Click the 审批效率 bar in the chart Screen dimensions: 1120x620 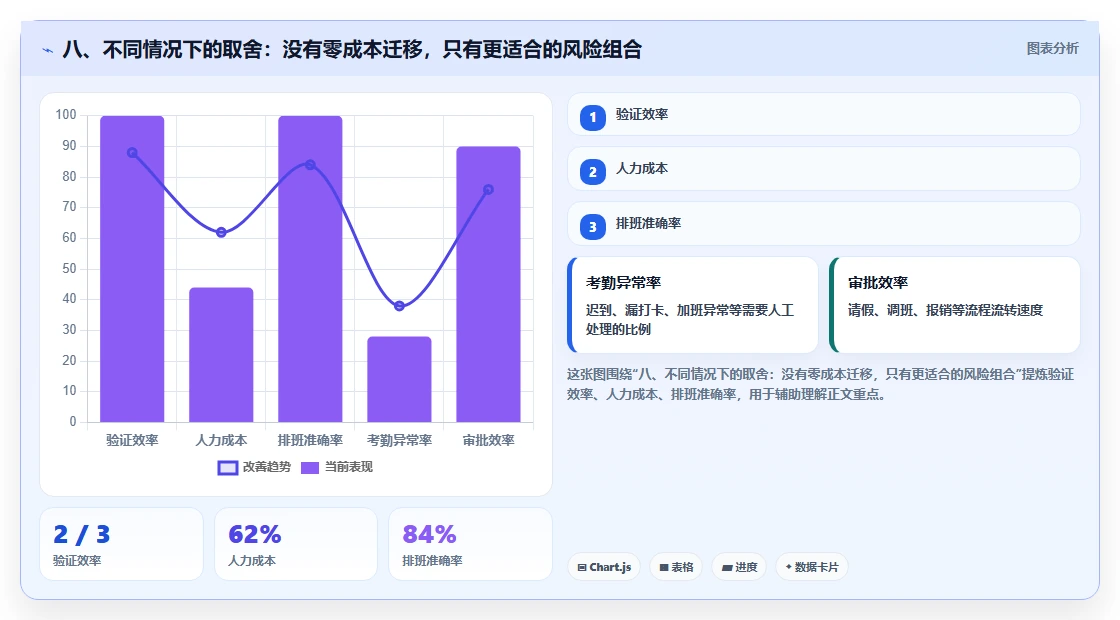click(489, 284)
